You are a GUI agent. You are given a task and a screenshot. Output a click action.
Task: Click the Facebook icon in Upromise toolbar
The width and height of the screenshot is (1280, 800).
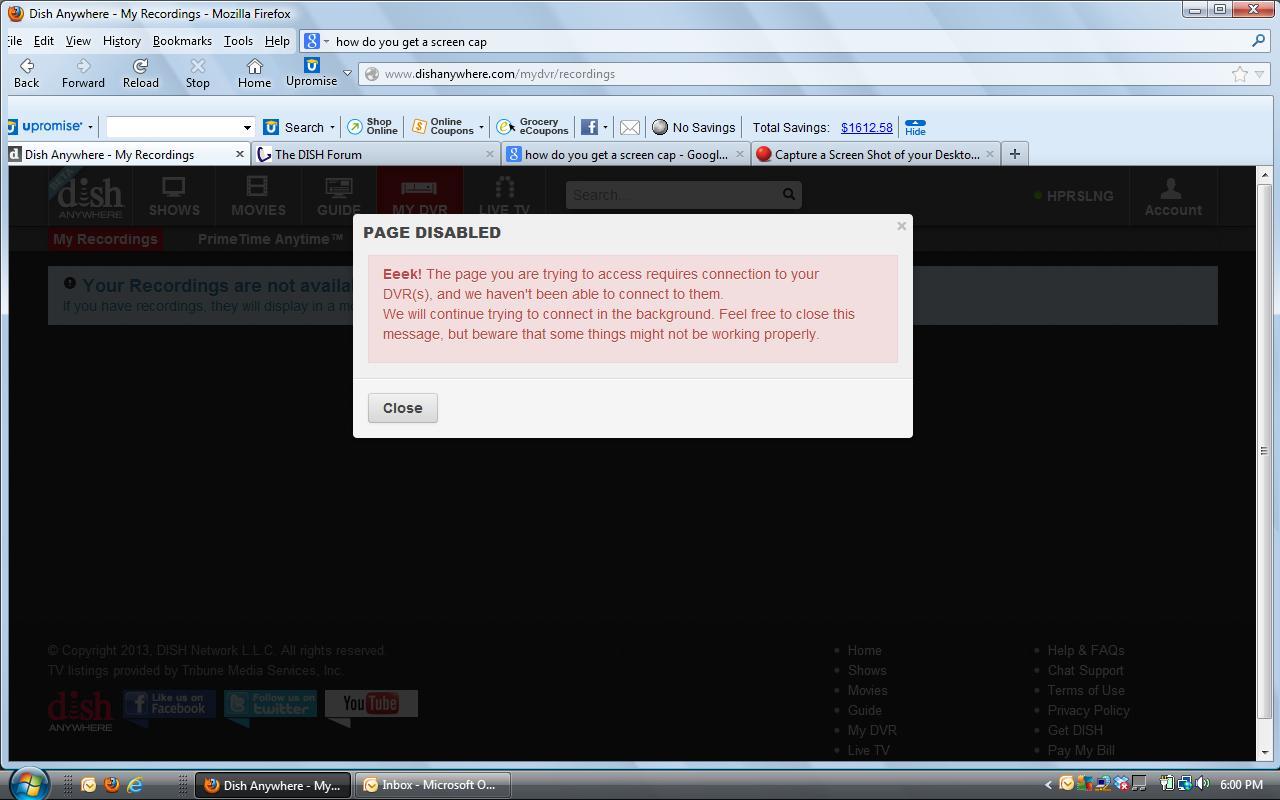(x=589, y=127)
